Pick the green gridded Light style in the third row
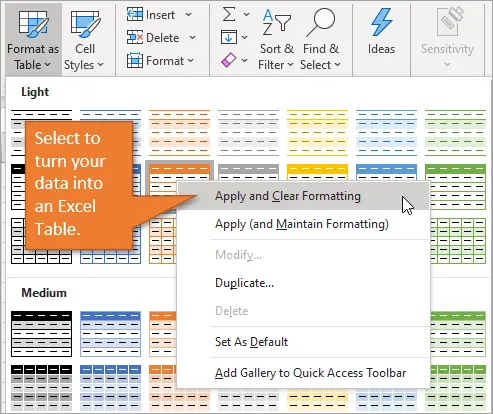 pyautogui.click(x=458, y=241)
